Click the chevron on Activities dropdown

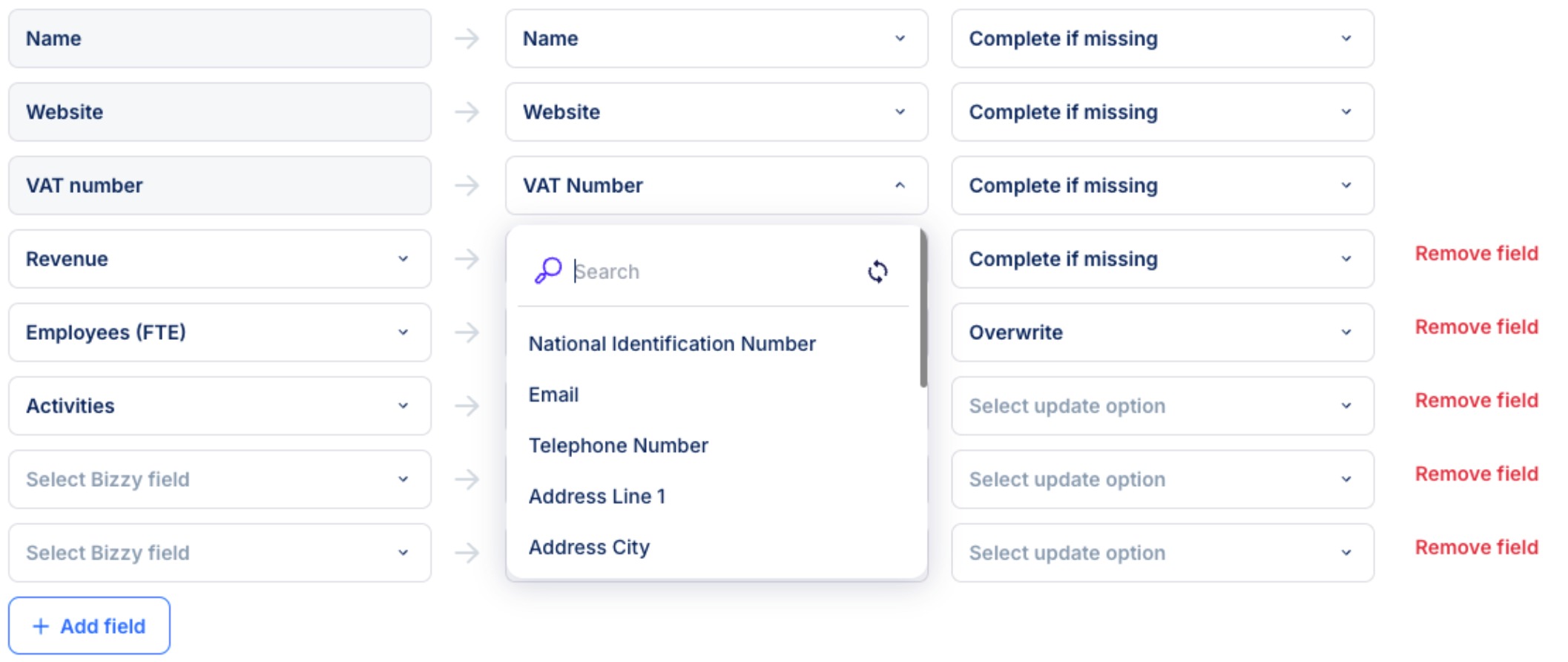pyautogui.click(x=403, y=406)
